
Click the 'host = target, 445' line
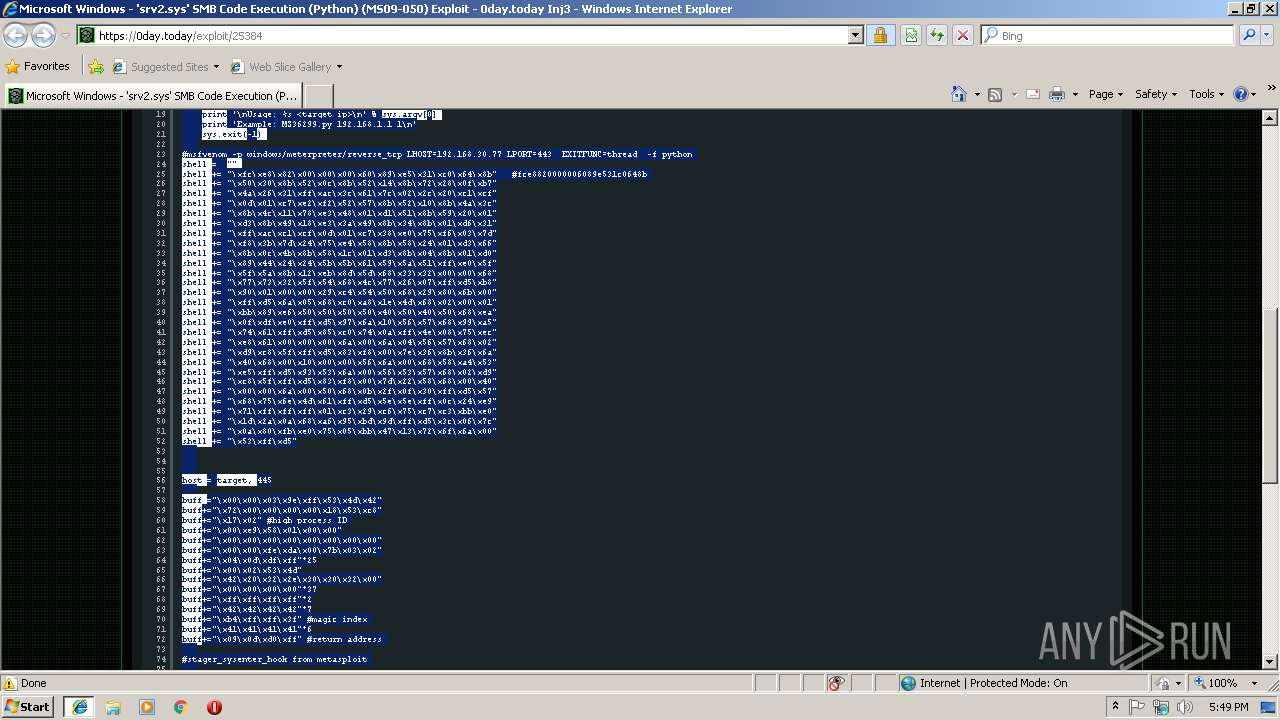[x=227, y=481]
